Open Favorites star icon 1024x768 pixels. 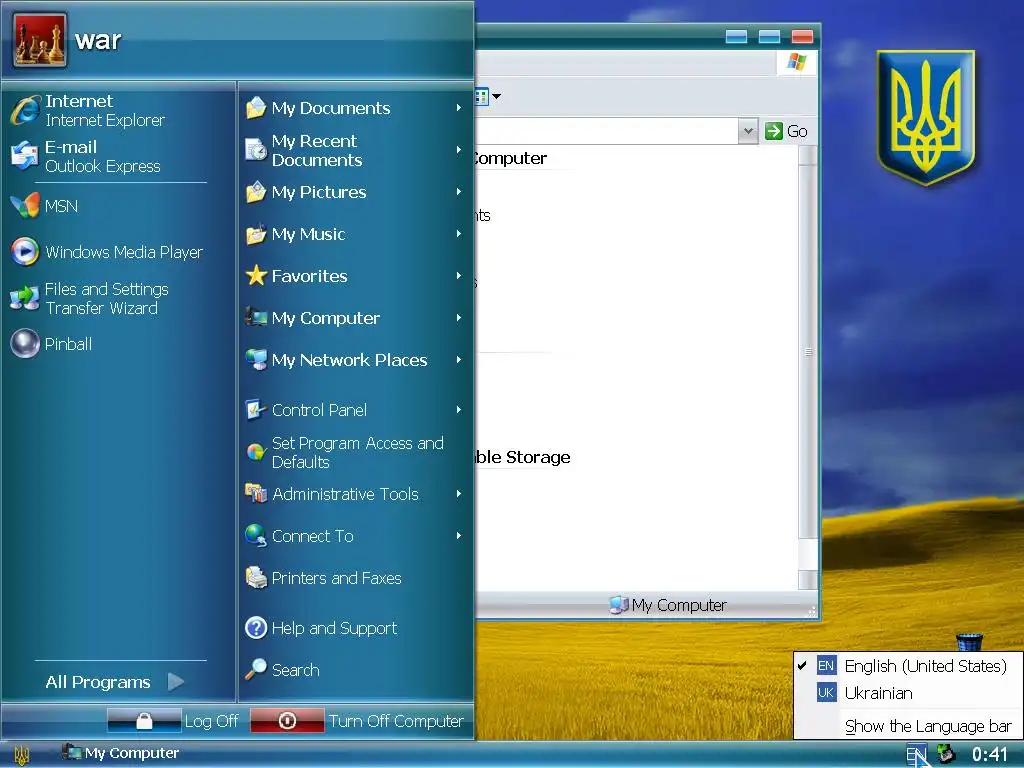tap(256, 276)
